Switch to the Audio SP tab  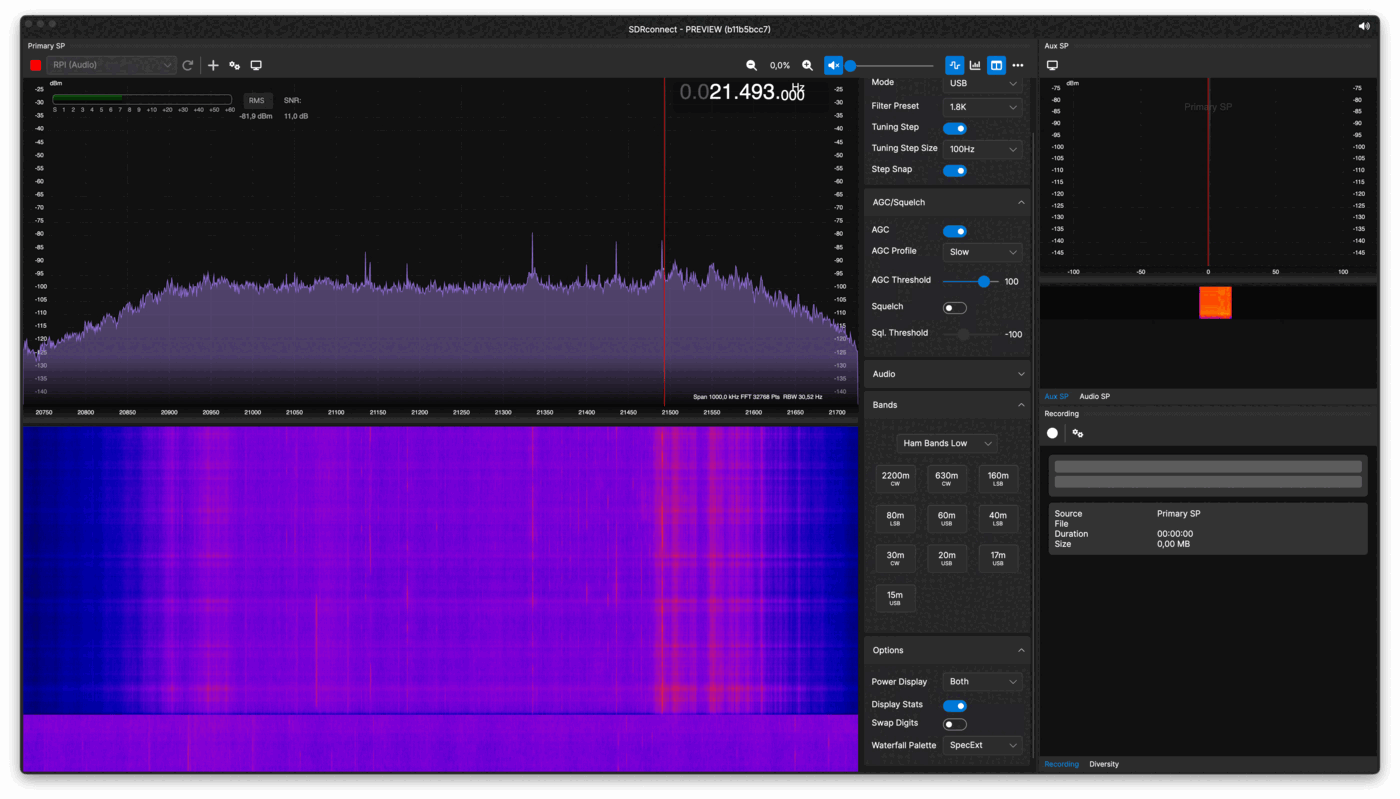pos(1094,397)
